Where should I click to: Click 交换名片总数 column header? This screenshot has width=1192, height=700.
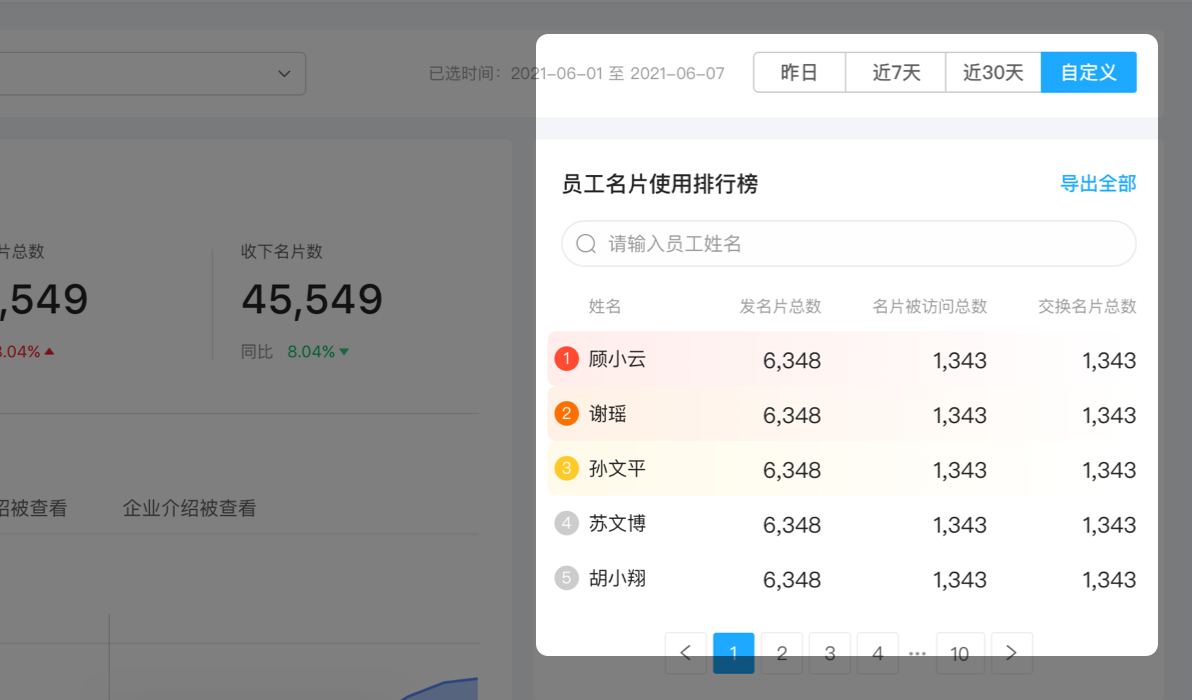1087,306
